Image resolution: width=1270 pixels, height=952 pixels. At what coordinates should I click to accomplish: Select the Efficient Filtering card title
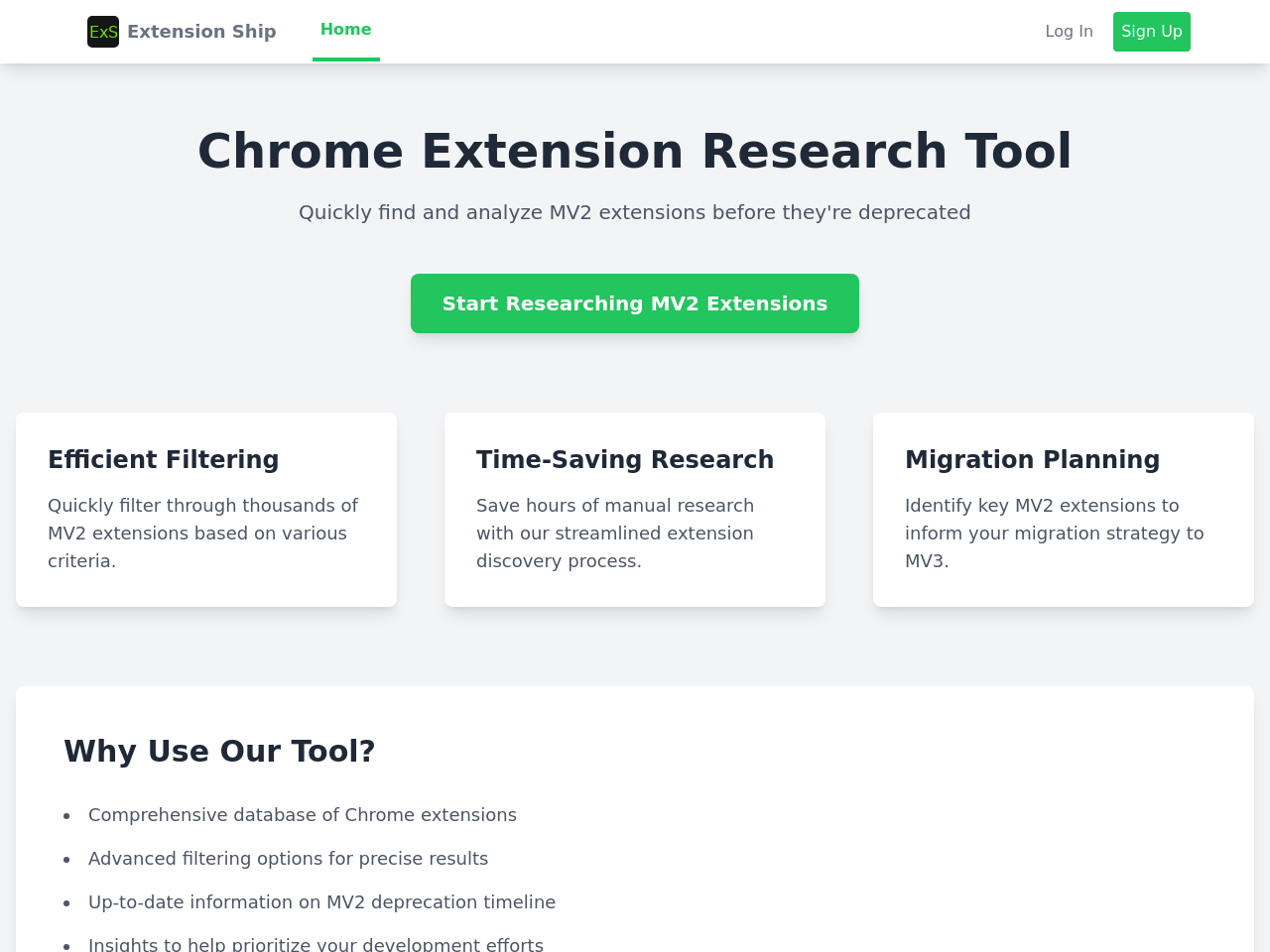coord(164,459)
